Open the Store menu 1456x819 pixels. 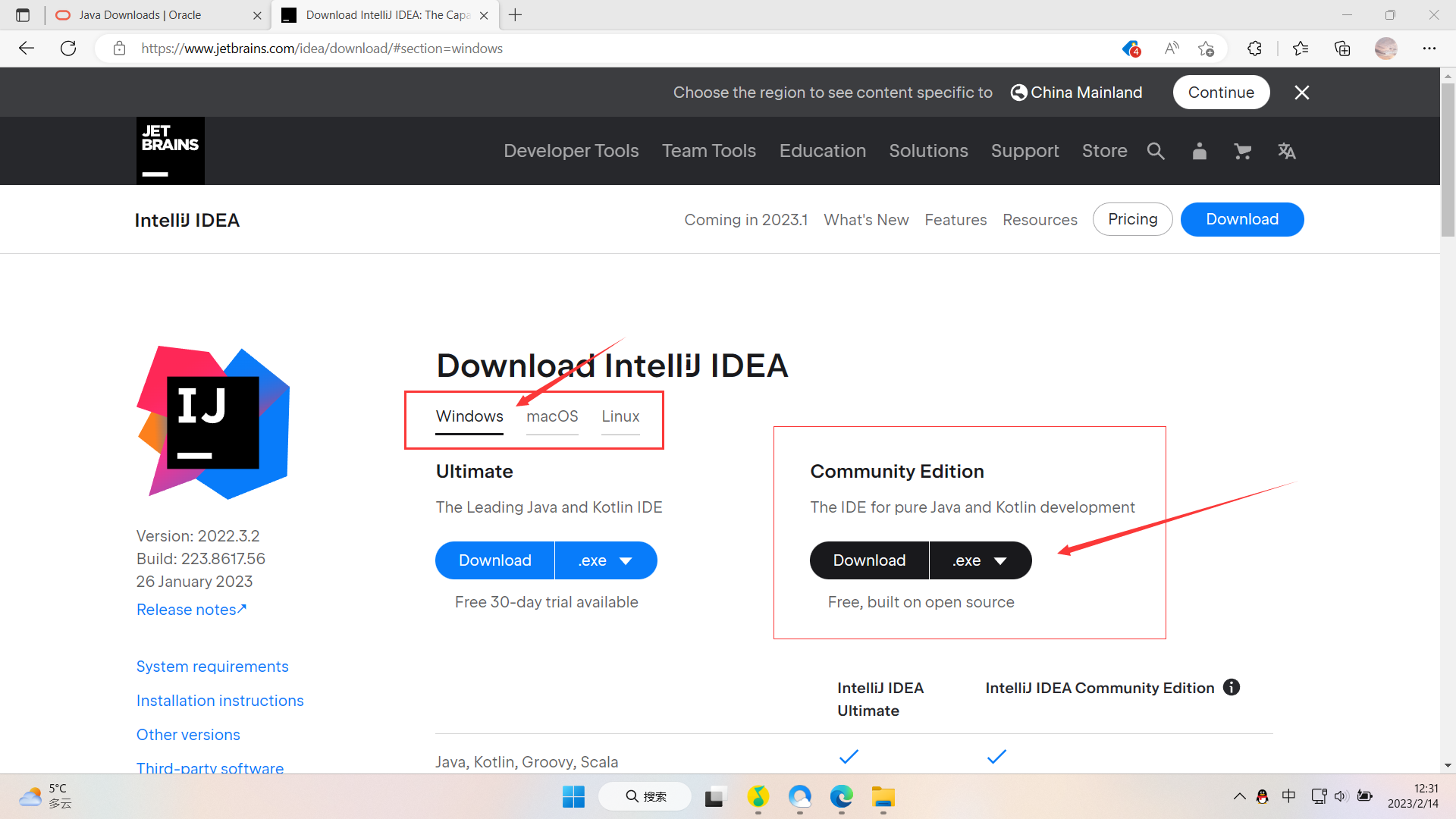pyautogui.click(x=1104, y=151)
